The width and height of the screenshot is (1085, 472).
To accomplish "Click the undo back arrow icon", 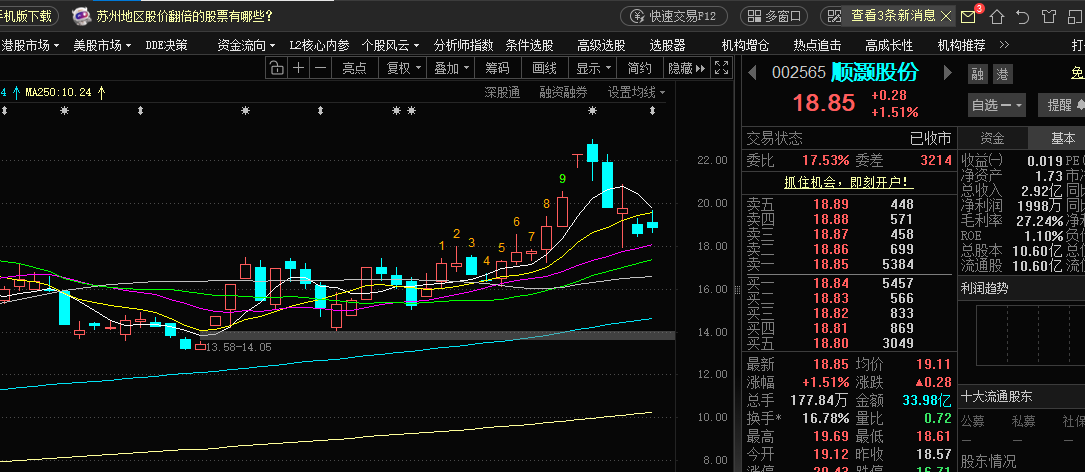I will click(1023, 17).
